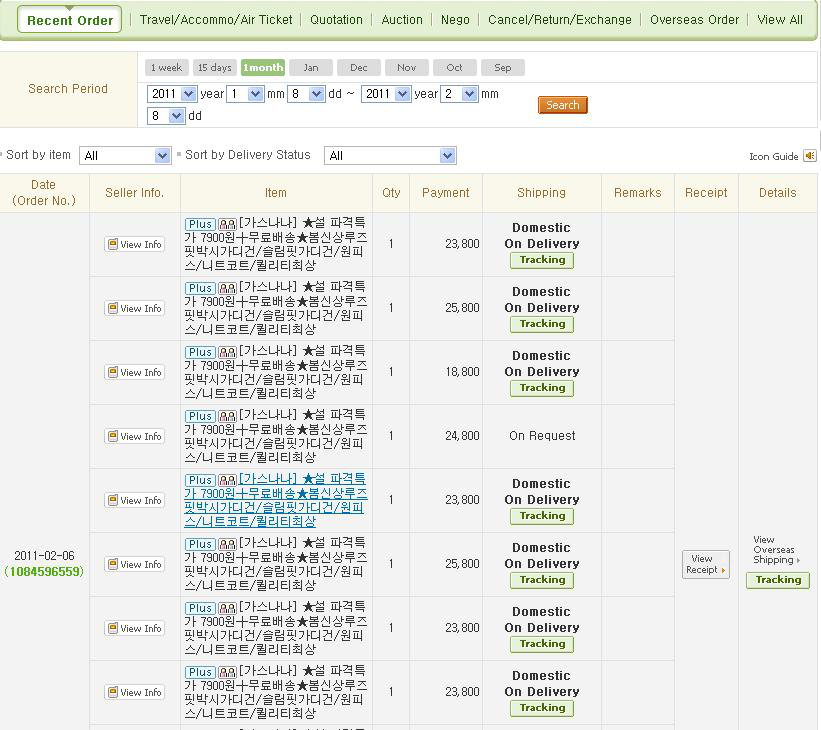Switch to the Overseas Order tab

click(694, 19)
